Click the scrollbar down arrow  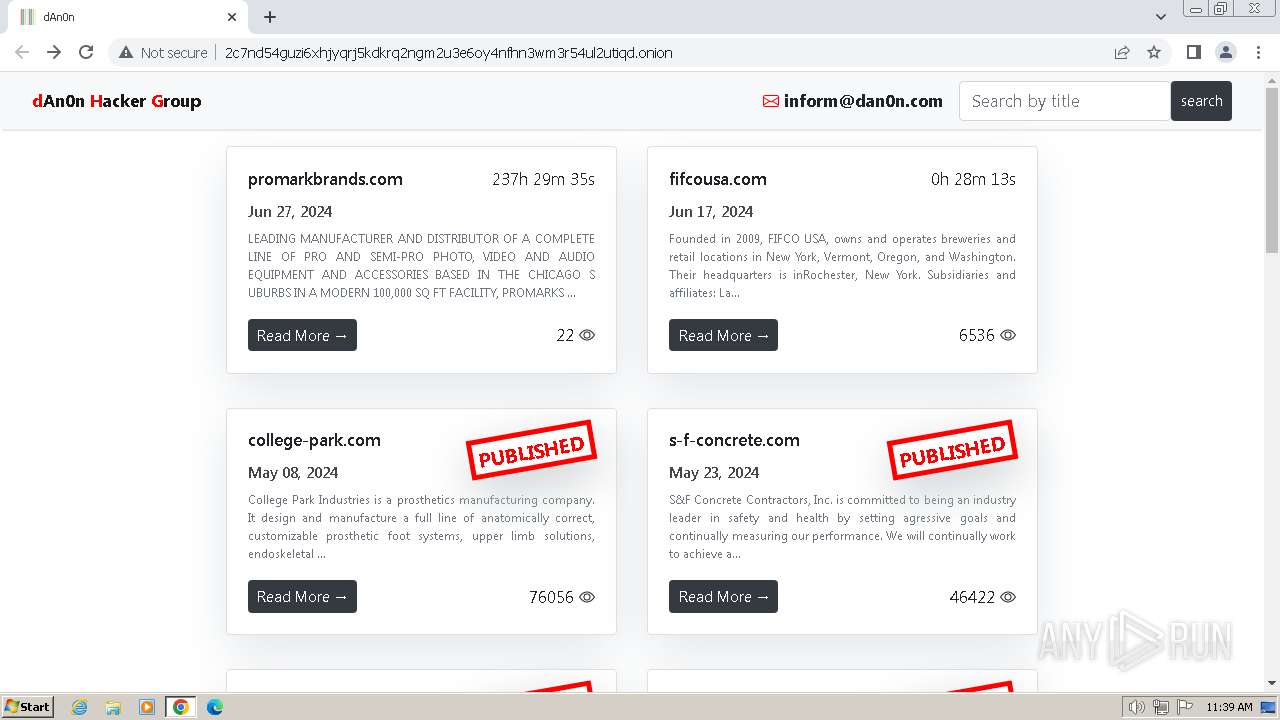pos(1272,683)
